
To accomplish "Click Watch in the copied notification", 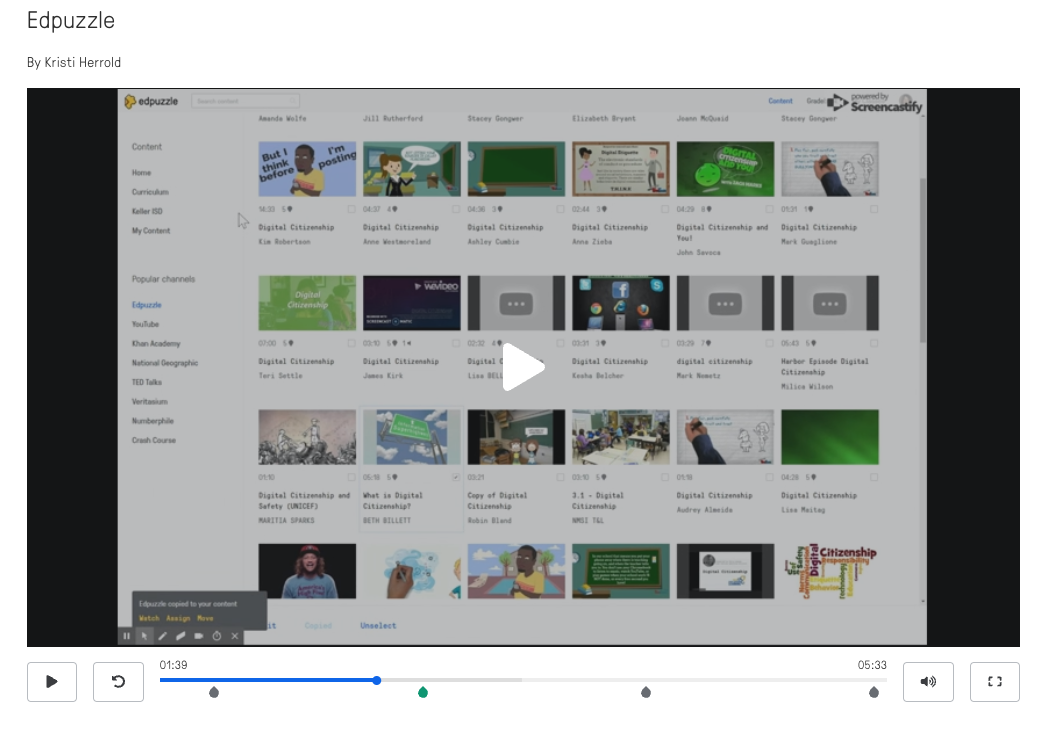I will (149, 618).
